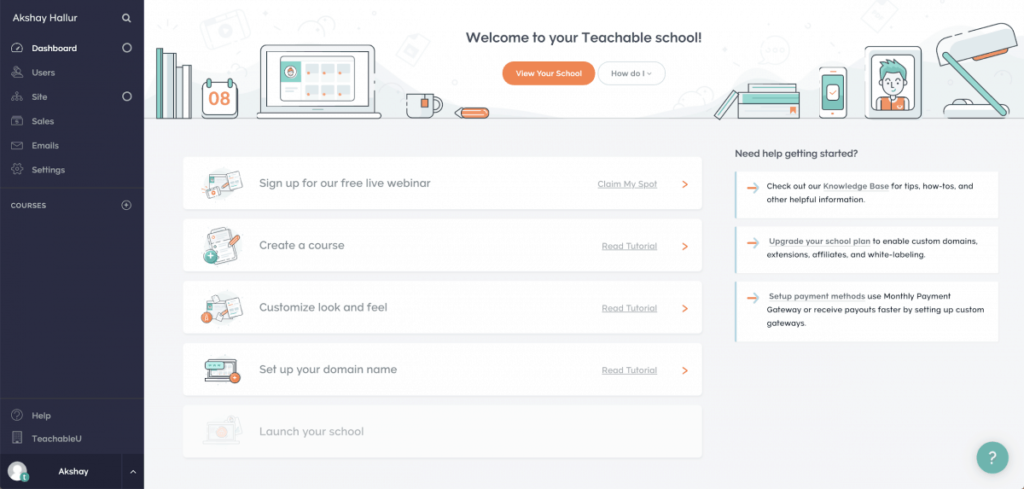Click the TeachableU icon in sidebar
The width and height of the screenshot is (1024, 489).
(18, 439)
